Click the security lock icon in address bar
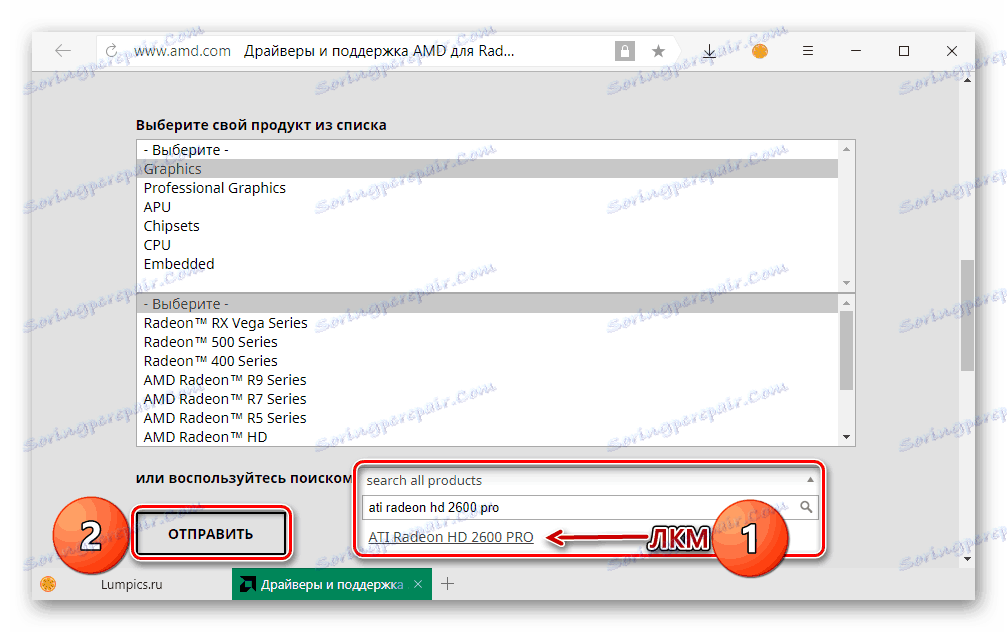The image size is (1007, 632). 624,50
